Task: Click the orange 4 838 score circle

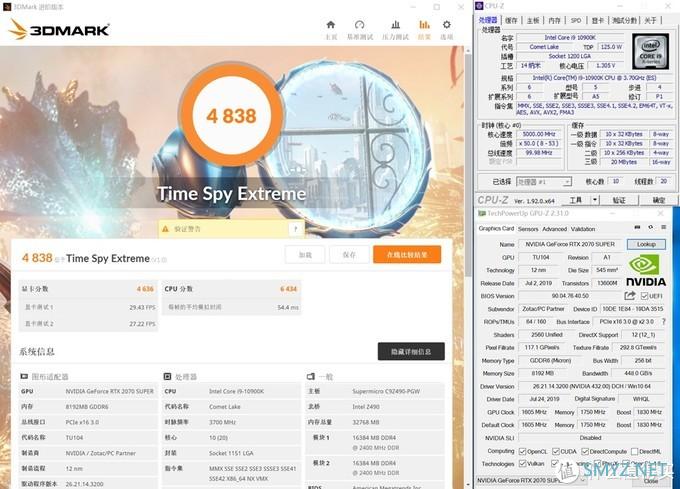Action: (x=231, y=115)
